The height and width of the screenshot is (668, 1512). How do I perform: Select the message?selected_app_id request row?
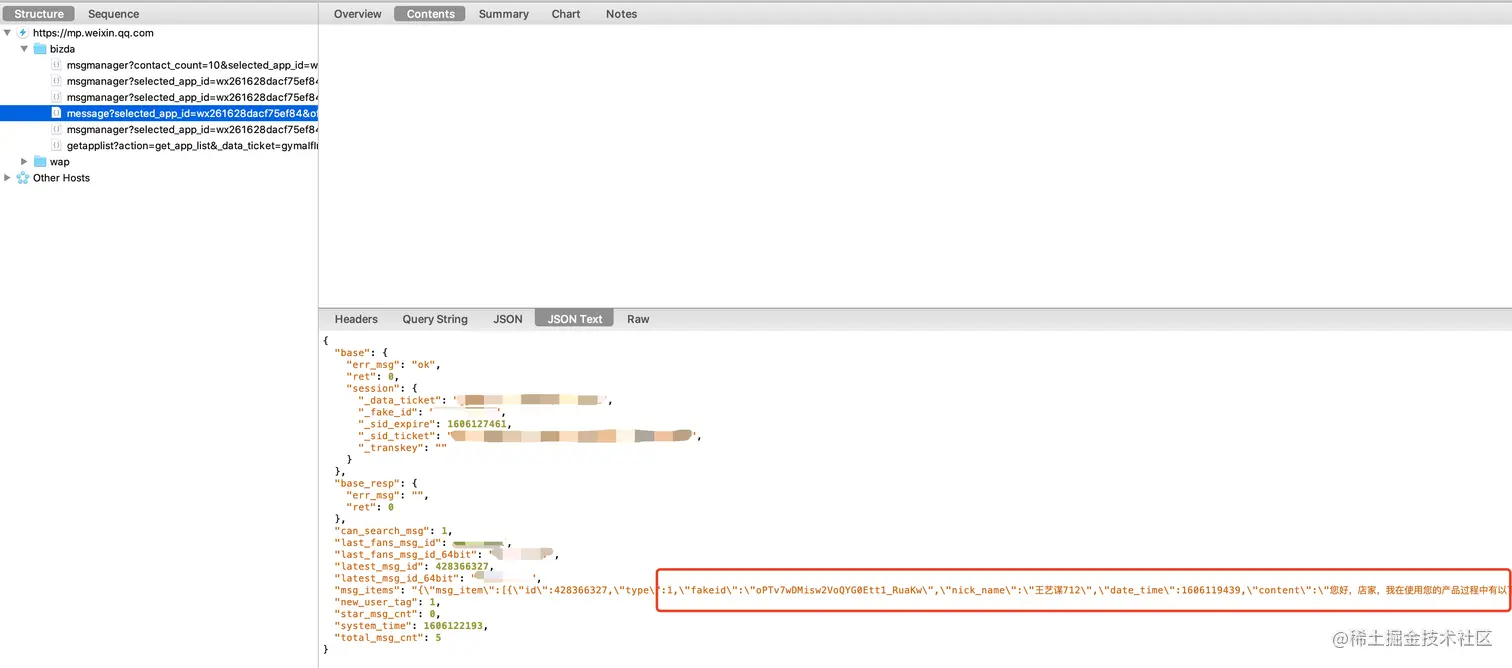[x=159, y=113]
